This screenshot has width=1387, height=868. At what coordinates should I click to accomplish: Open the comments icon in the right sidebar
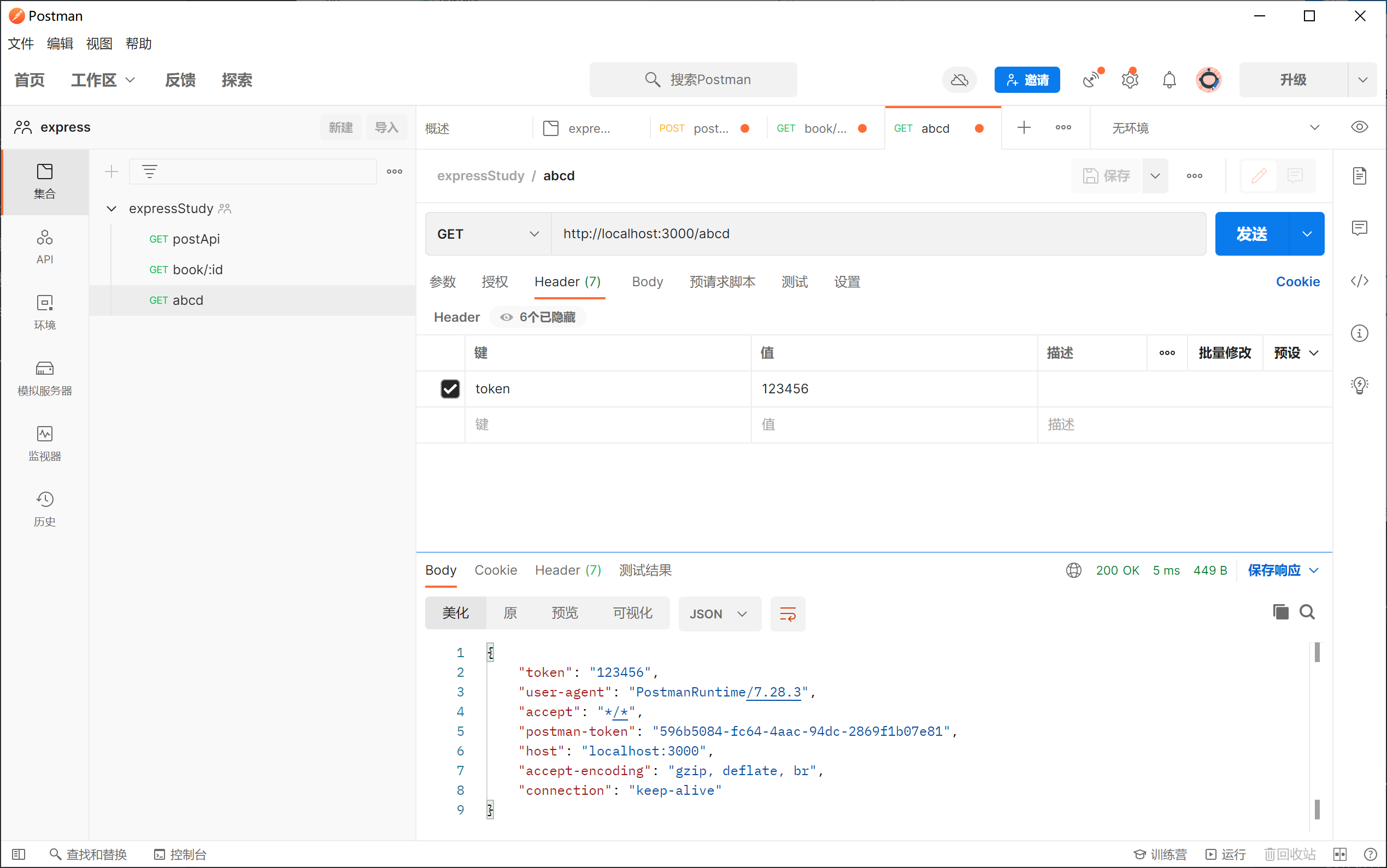1360,228
